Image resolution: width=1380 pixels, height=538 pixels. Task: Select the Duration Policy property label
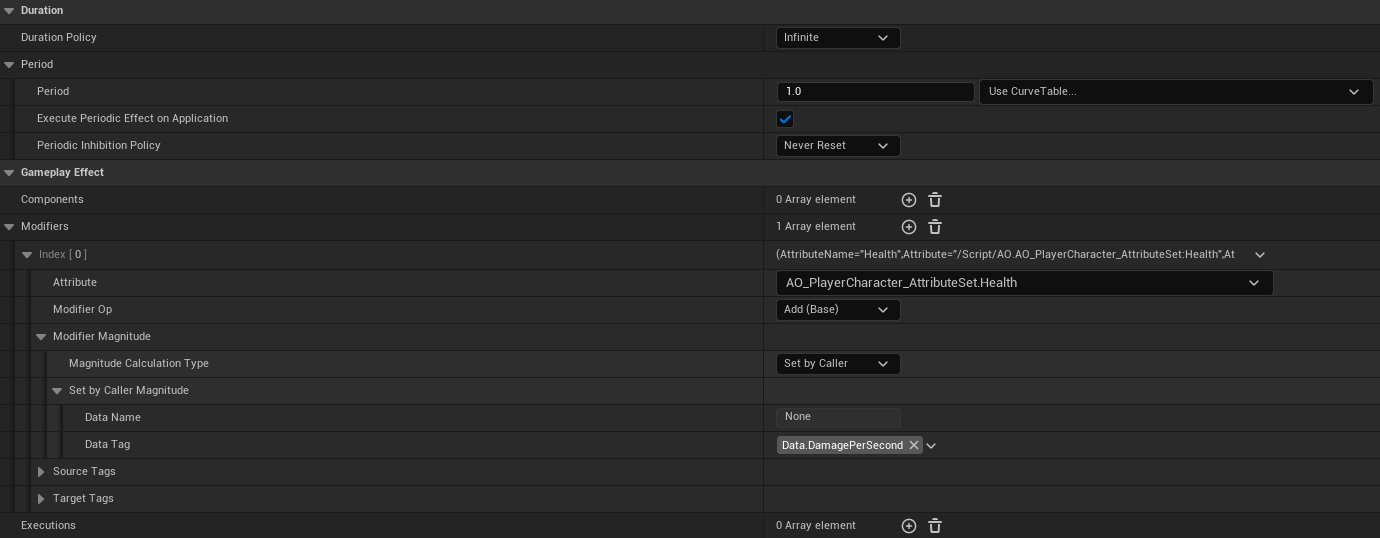(x=59, y=37)
